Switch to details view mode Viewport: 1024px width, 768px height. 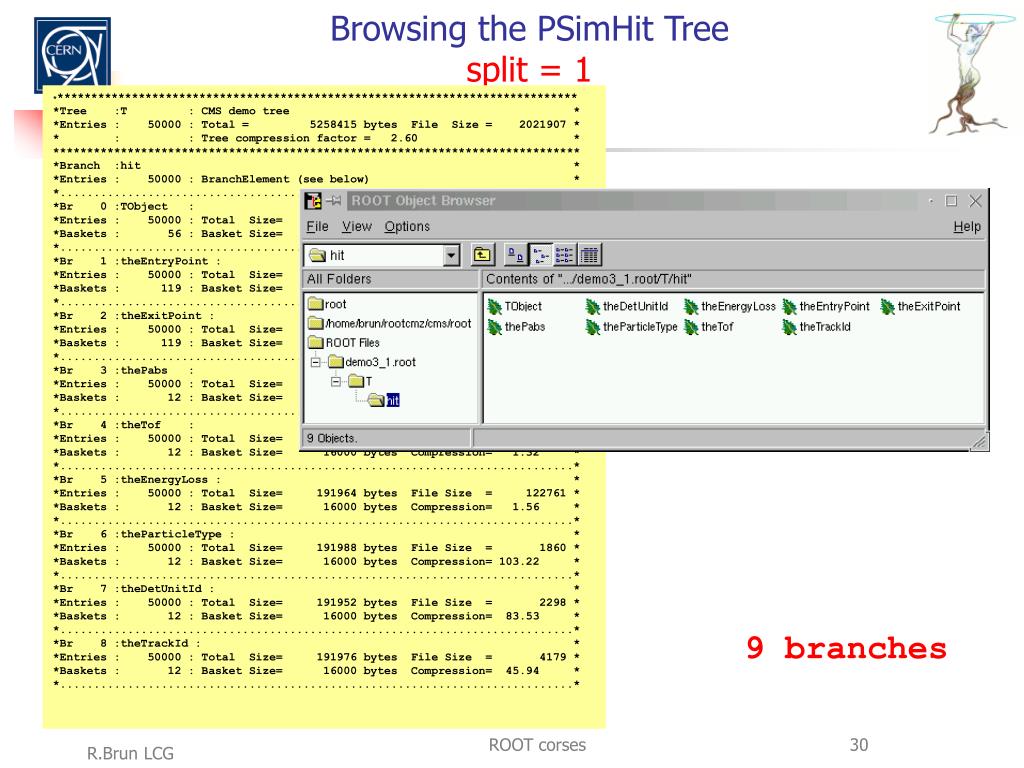point(589,255)
